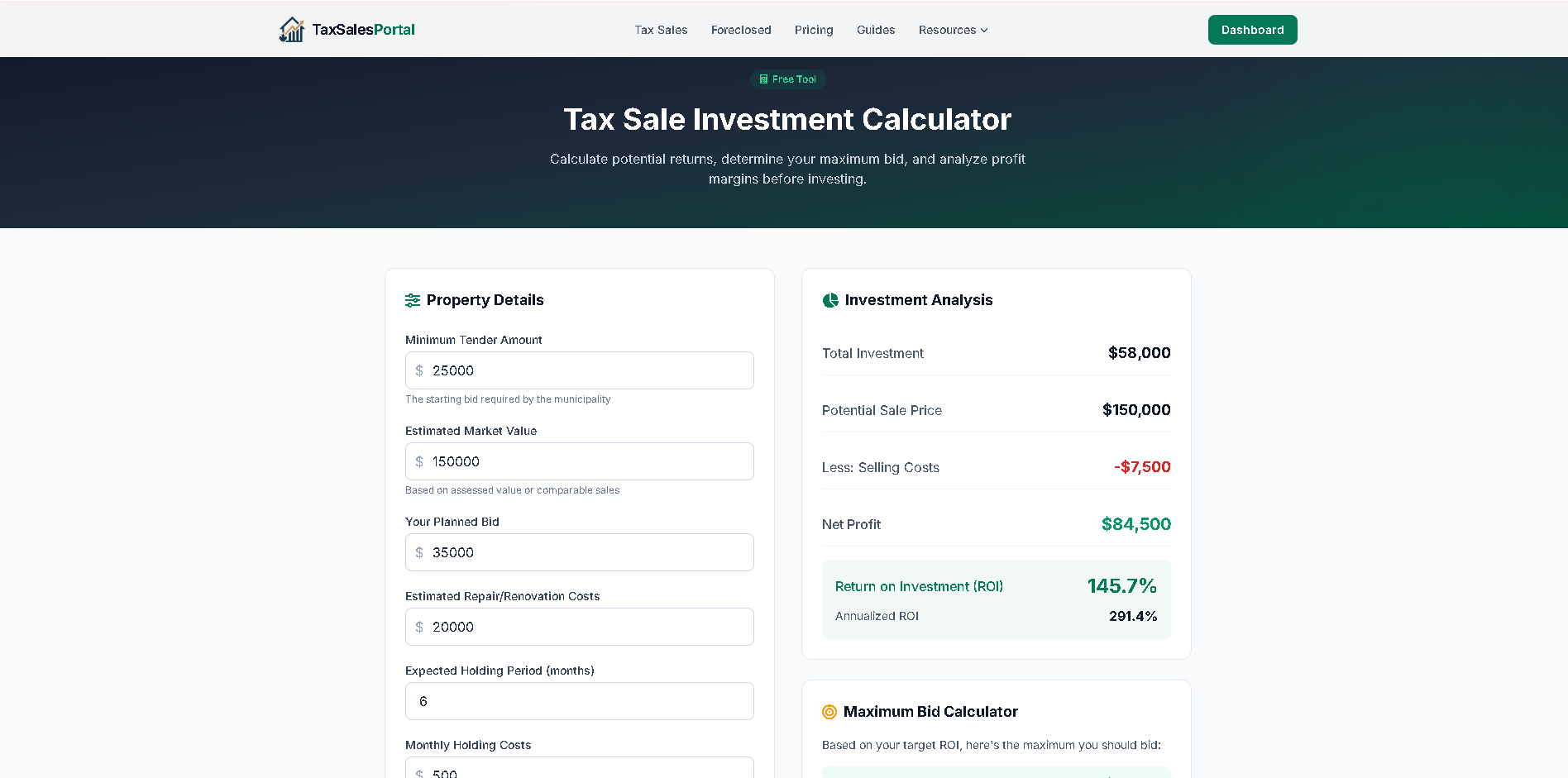The width and height of the screenshot is (1568, 778).
Task: Click the sliders icon beside Property Details
Action: 413,300
